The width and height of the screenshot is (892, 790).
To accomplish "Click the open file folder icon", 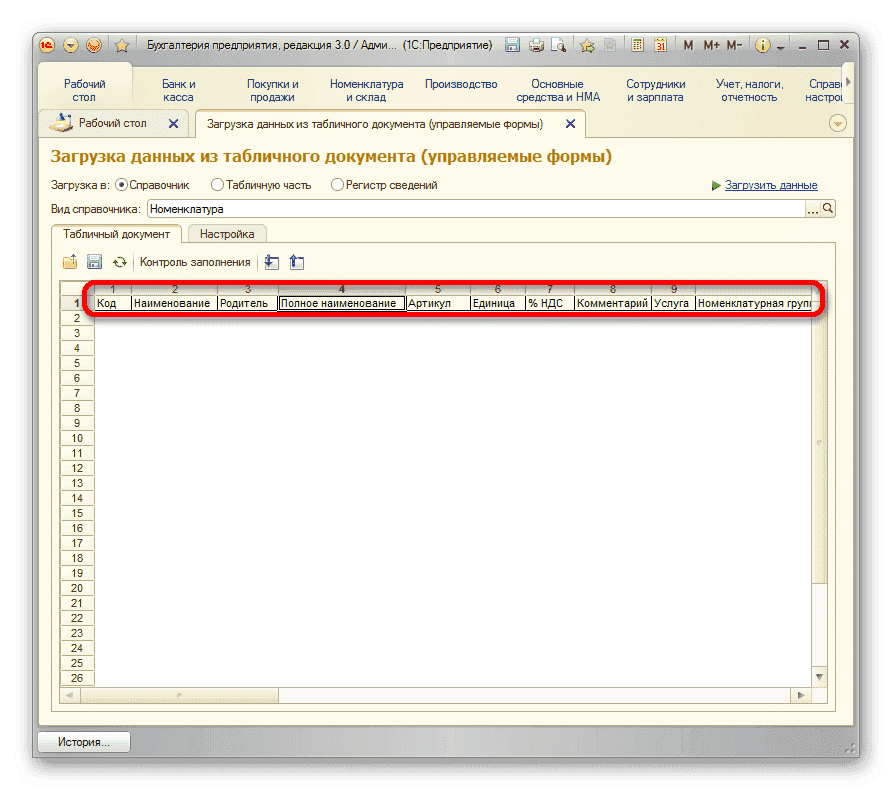I will (x=70, y=262).
